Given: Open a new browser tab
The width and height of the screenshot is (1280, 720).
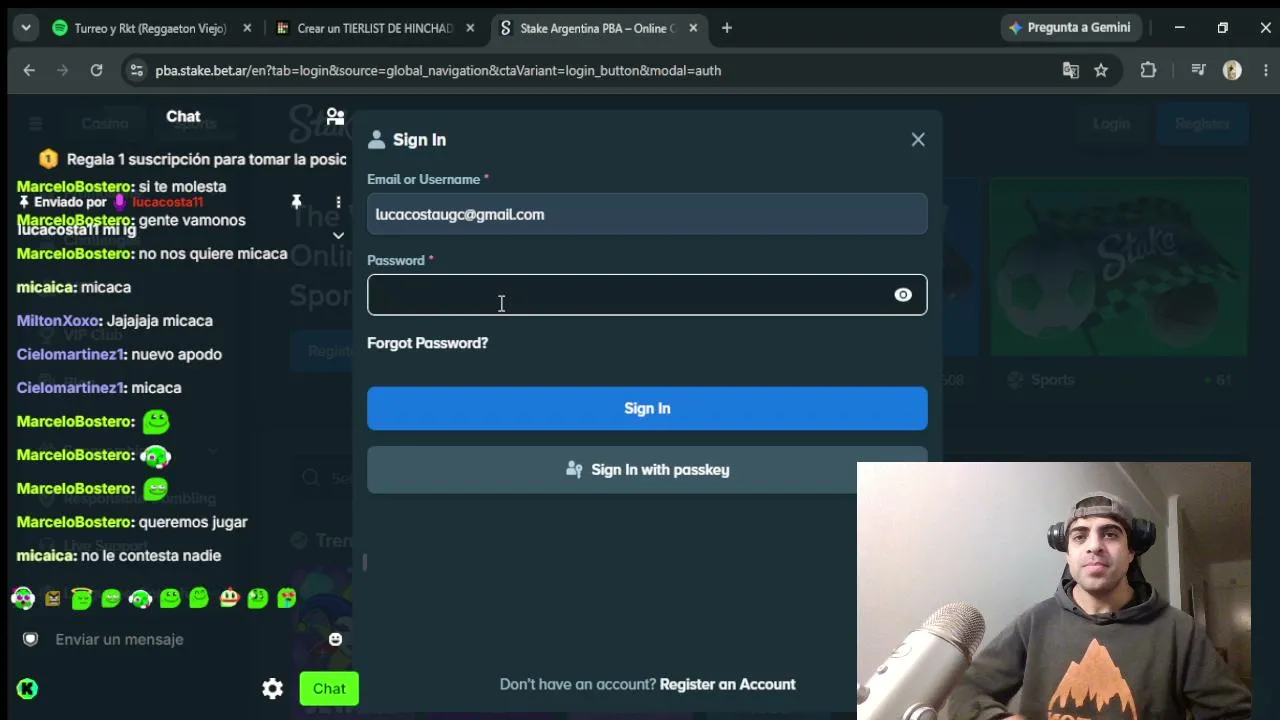Looking at the screenshot, I should click(727, 28).
